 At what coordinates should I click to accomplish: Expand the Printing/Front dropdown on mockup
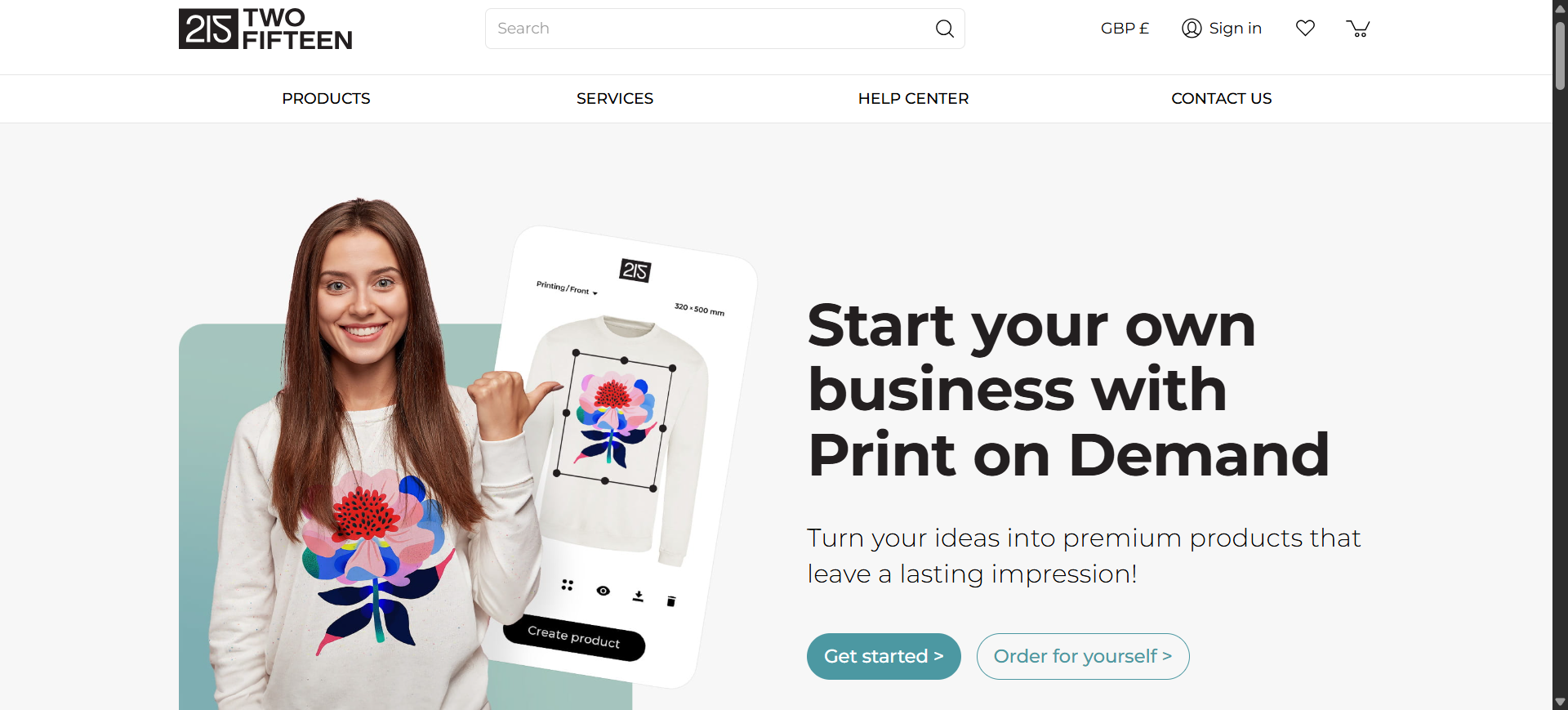(x=567, y=288)
